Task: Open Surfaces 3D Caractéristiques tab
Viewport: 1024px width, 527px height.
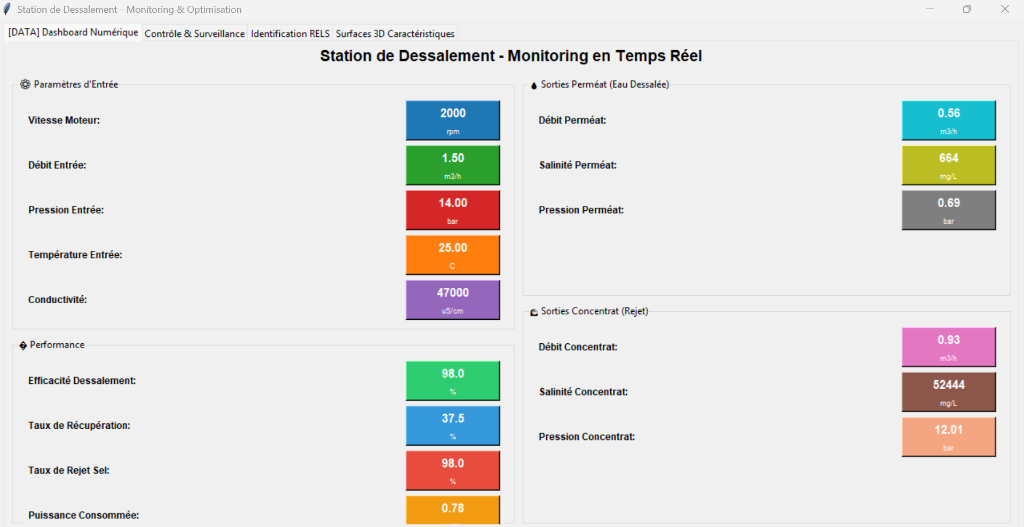Action: click(394, 33)
